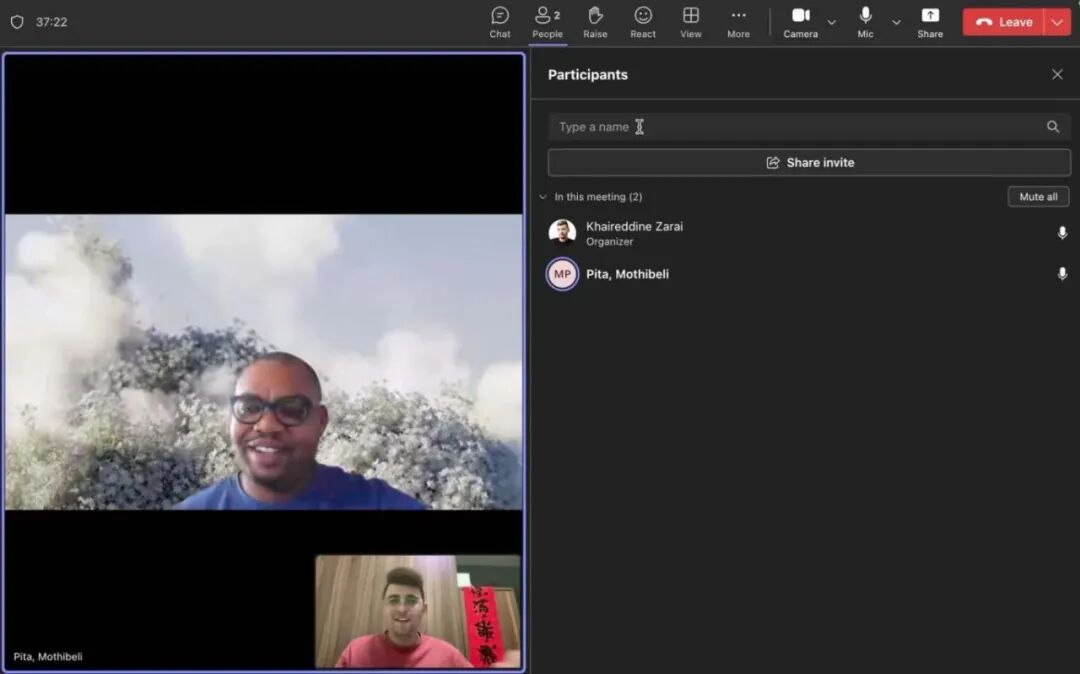Open the More actions menu

point(738,21)
